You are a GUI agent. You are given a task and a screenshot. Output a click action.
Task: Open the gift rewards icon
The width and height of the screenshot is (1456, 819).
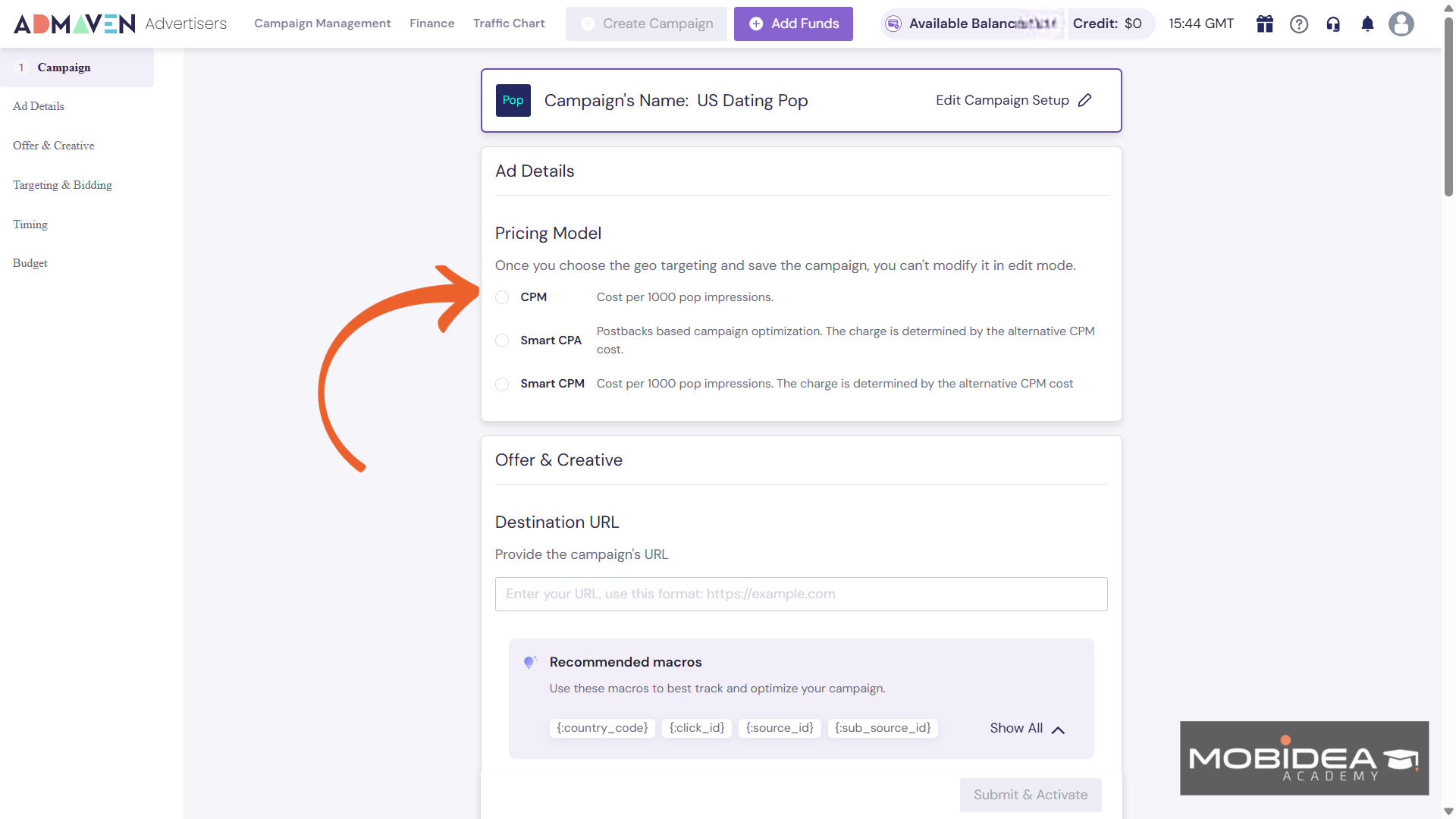pos(1264,24)
